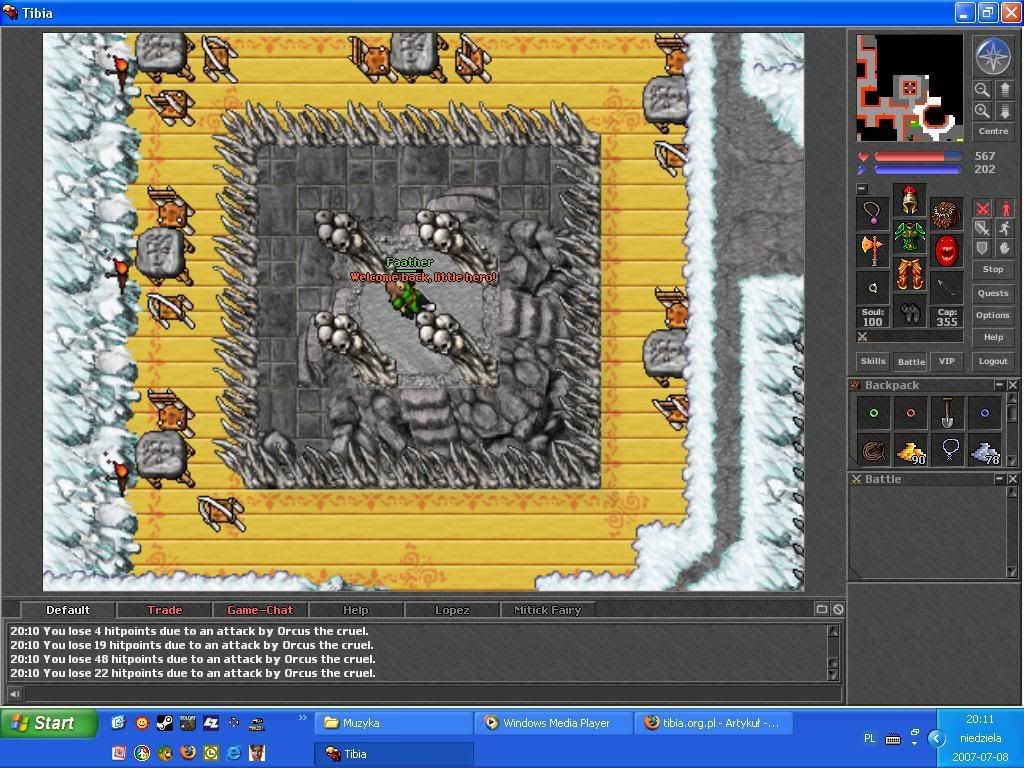Select the ring equipment slot
Image resolution: width=1024 pixels, height=768 pixels.
coord(872,287)
